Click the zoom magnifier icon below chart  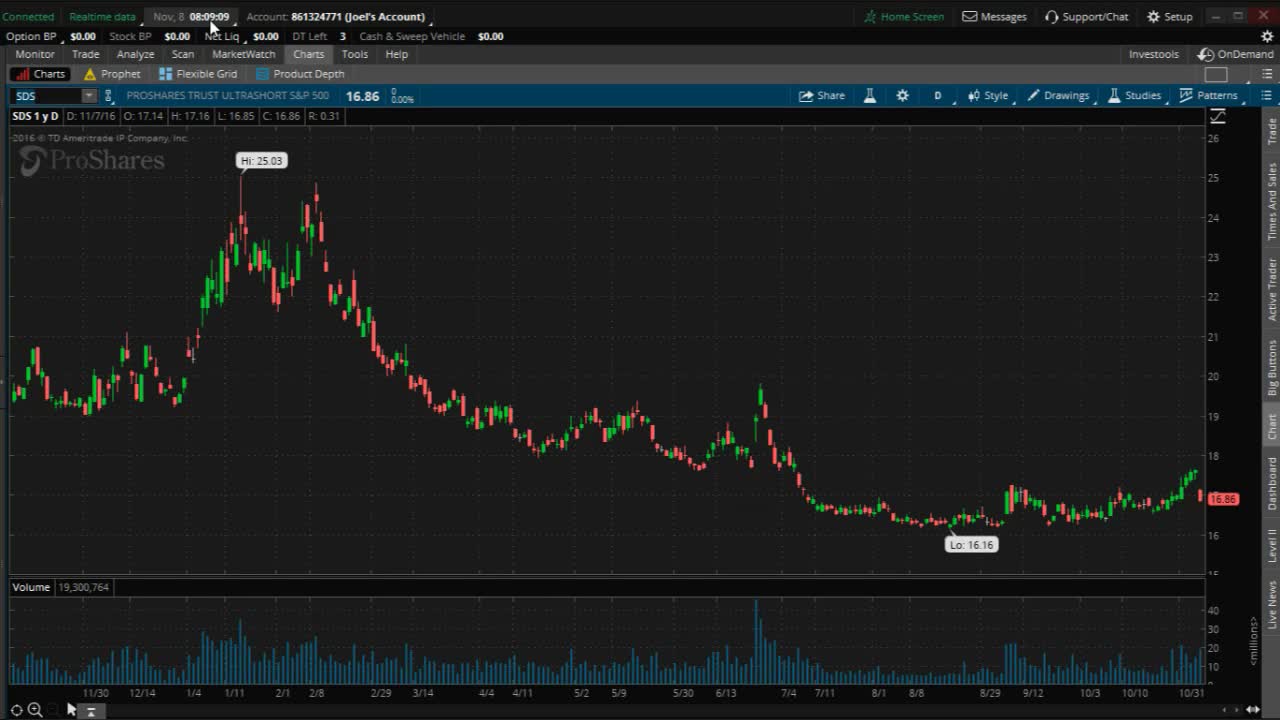[35, 710]
